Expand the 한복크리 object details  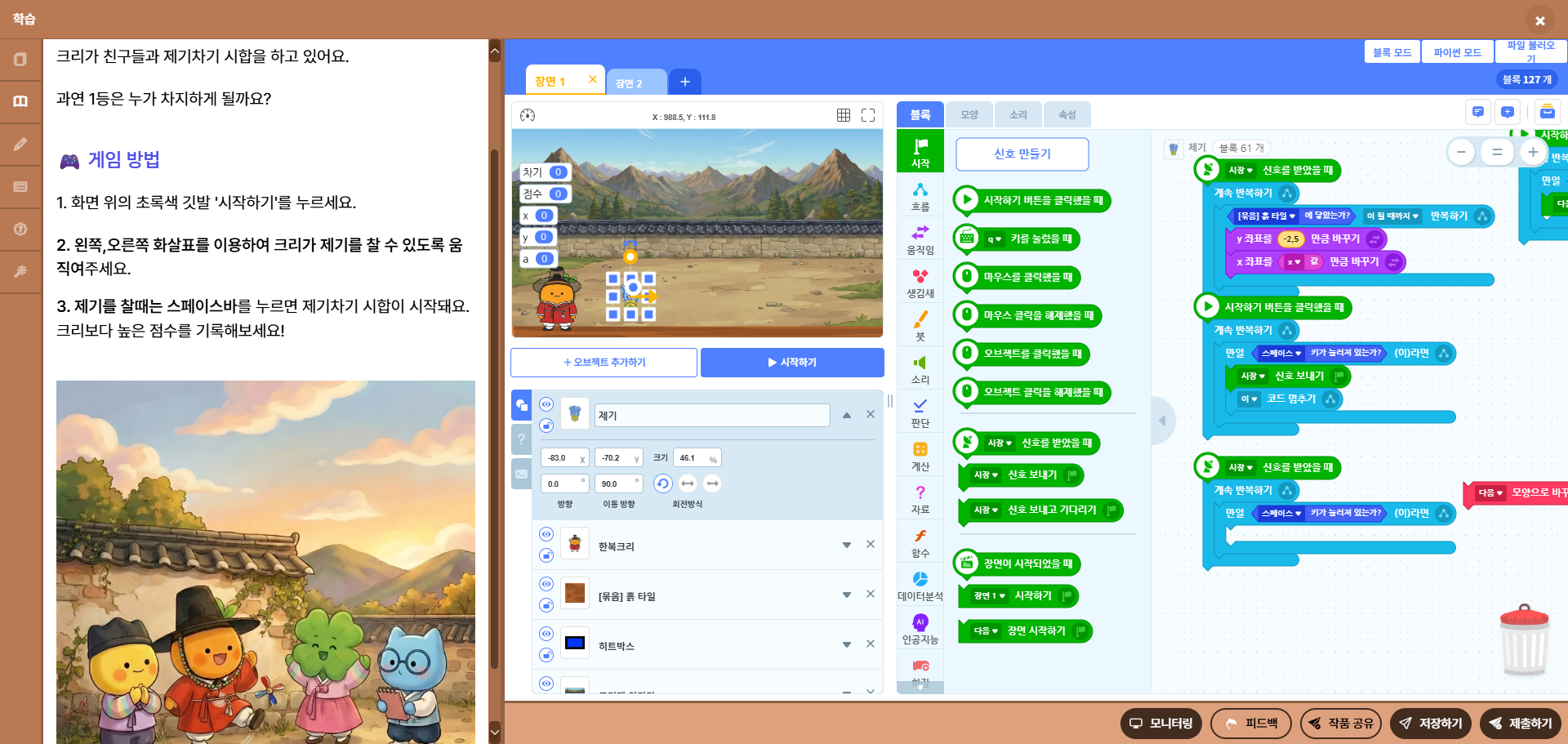(847, 545)
